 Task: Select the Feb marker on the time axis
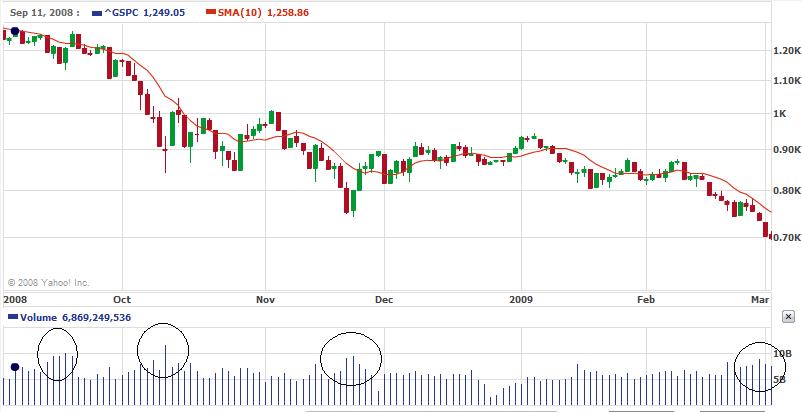pos(647,298)
